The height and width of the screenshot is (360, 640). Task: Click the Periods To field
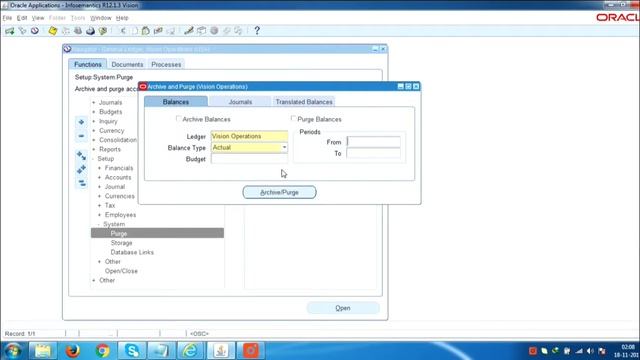373,153
